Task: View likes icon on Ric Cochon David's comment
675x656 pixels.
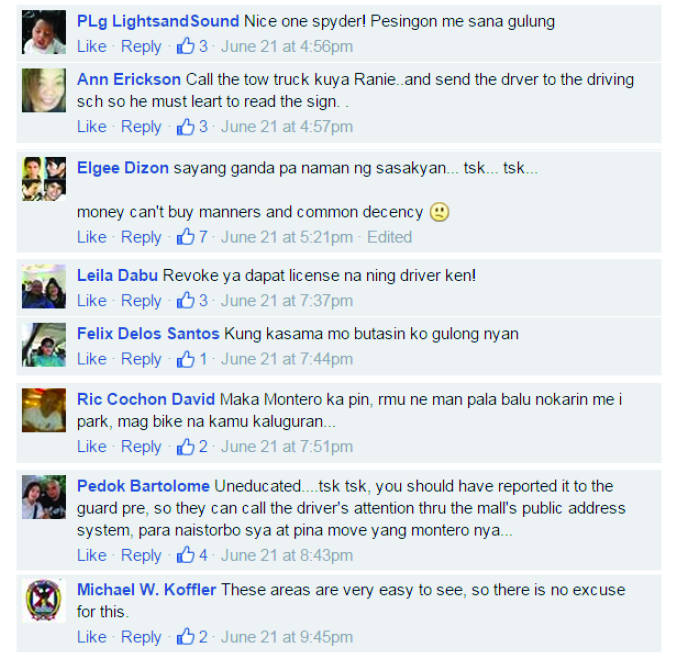Action: point(186,446)
